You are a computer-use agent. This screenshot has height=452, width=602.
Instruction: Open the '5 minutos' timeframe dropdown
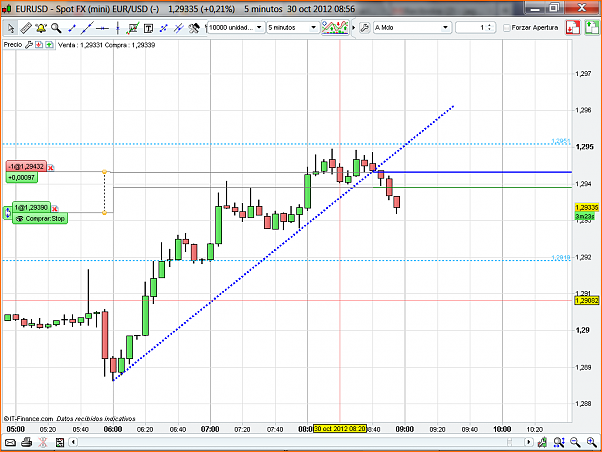click(x=293, y=28)
